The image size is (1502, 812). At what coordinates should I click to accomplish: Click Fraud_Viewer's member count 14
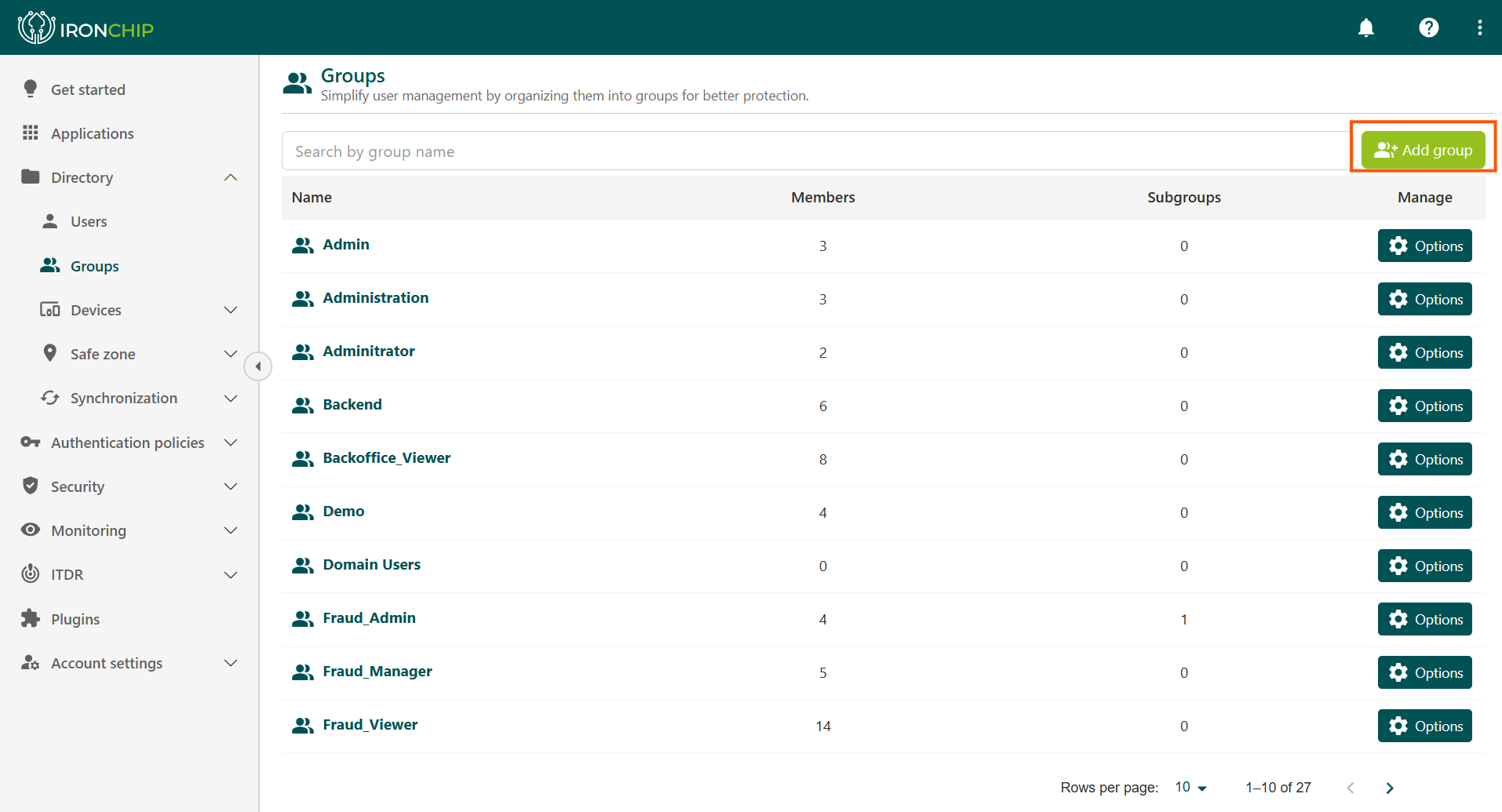tap(823, 726)
